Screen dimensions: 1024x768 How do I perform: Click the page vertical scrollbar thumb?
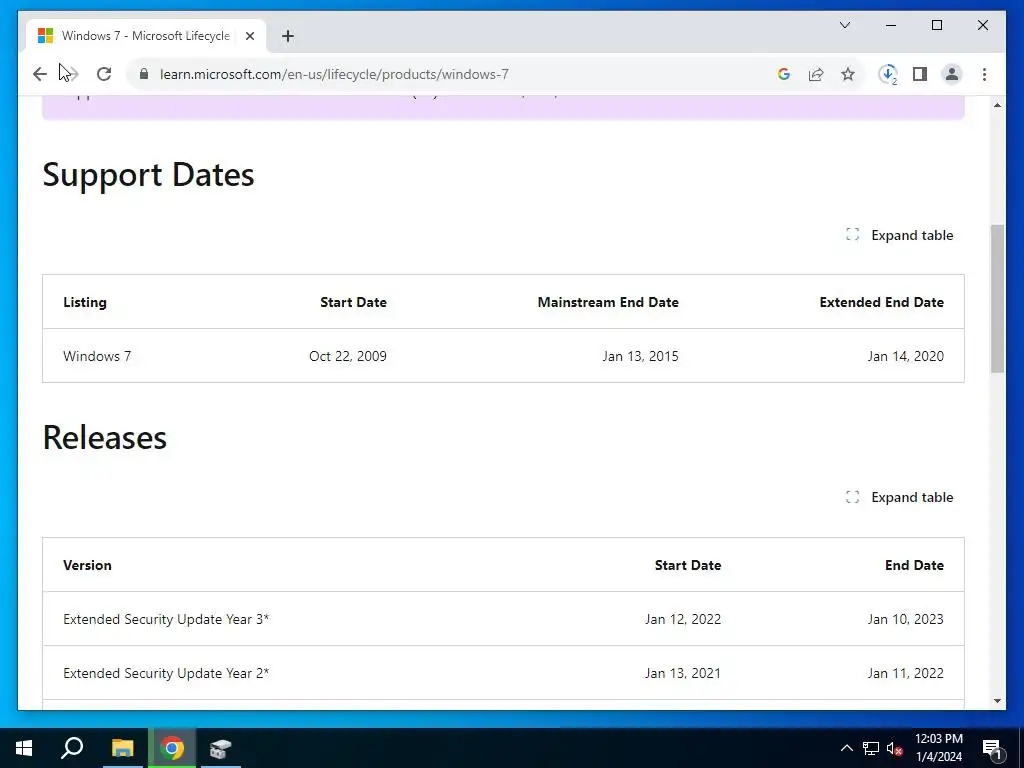point(997,298)
